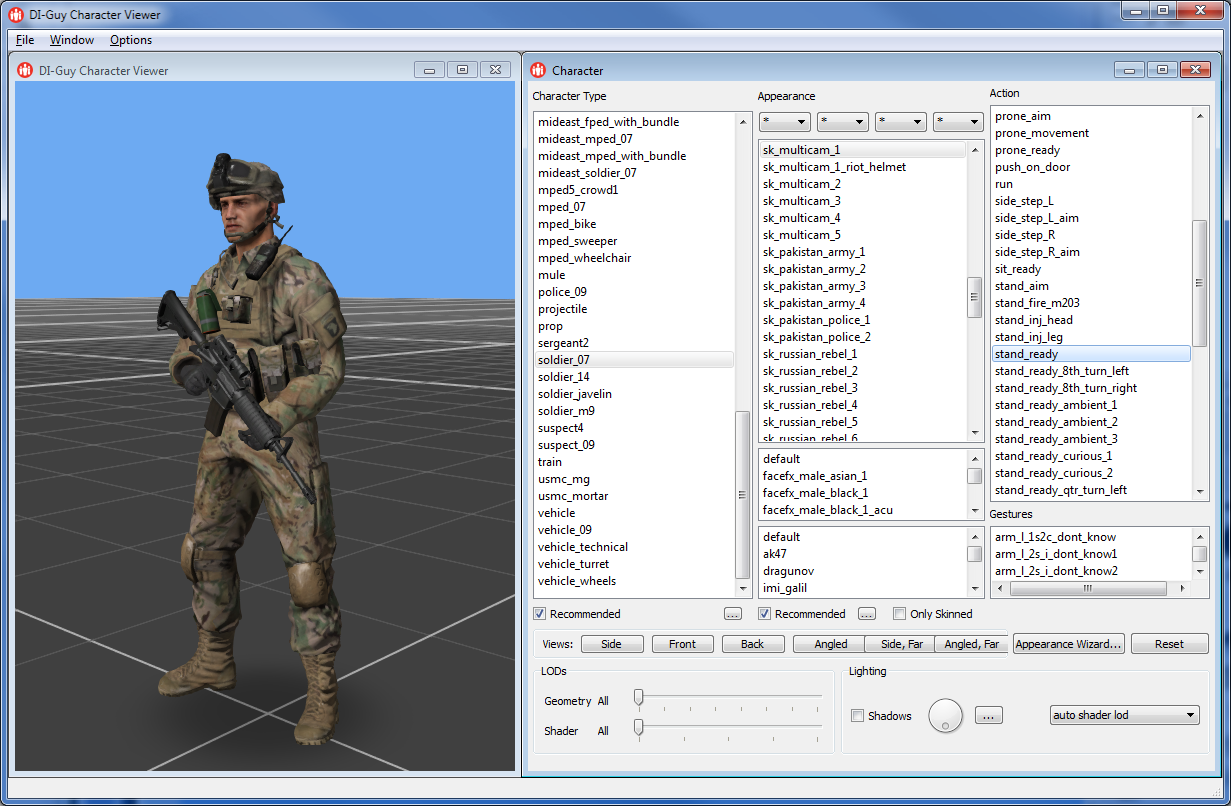Select sk_russian_rebel_4 appearance
Screen dimensions: 1231x806
[x=810, y=405]
